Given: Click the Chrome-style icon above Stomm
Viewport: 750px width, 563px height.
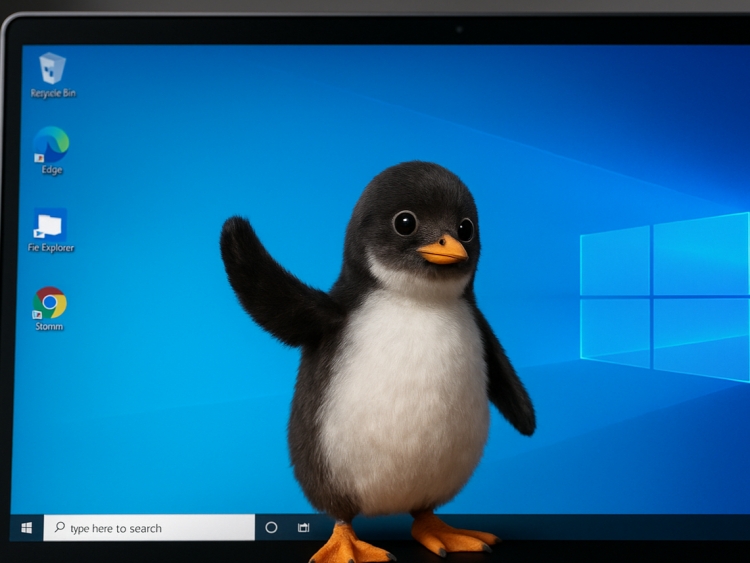Looking at the screenshot, I should [50, 302].
